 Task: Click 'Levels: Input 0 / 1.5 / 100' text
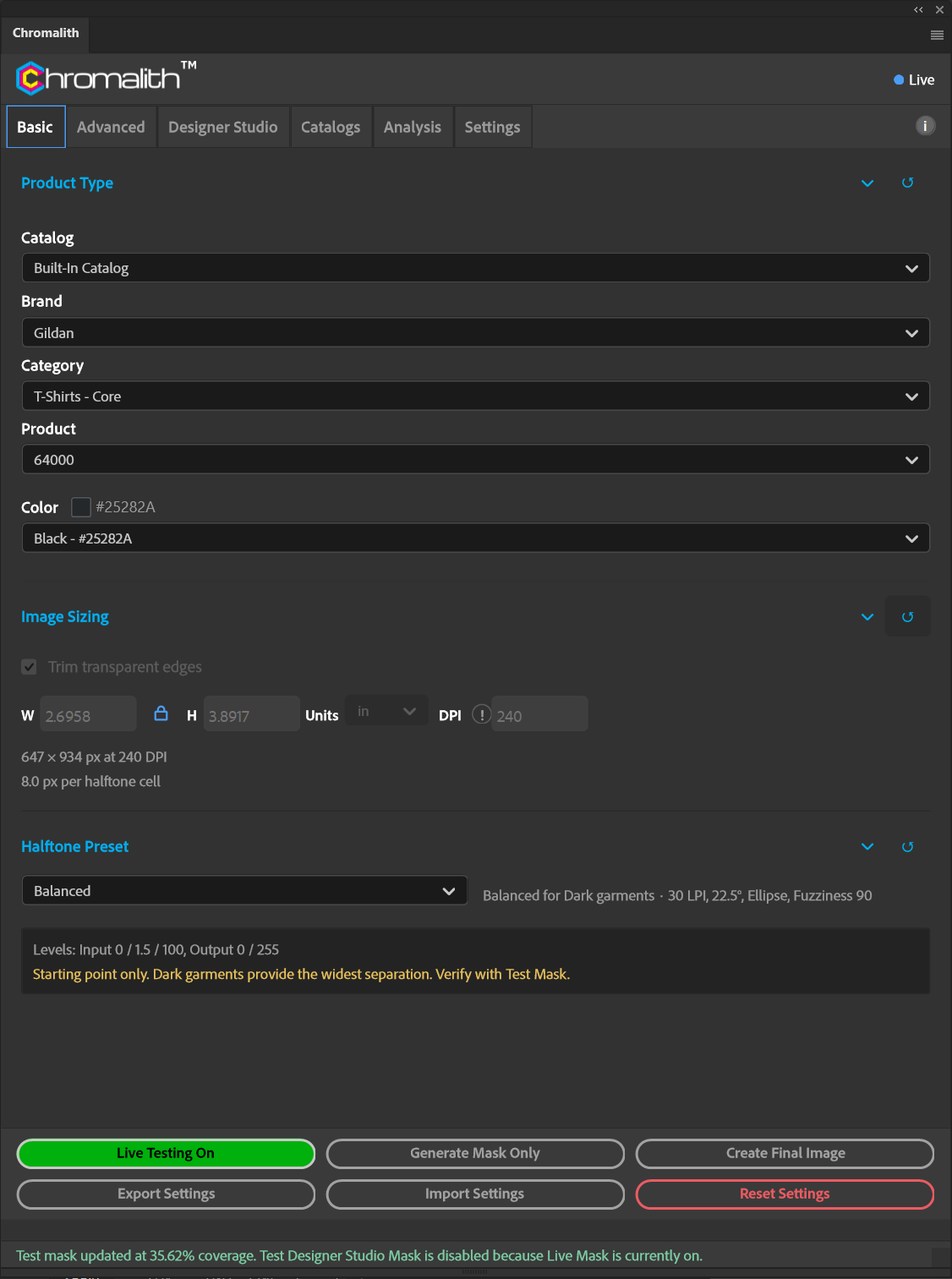click(156, 949)
